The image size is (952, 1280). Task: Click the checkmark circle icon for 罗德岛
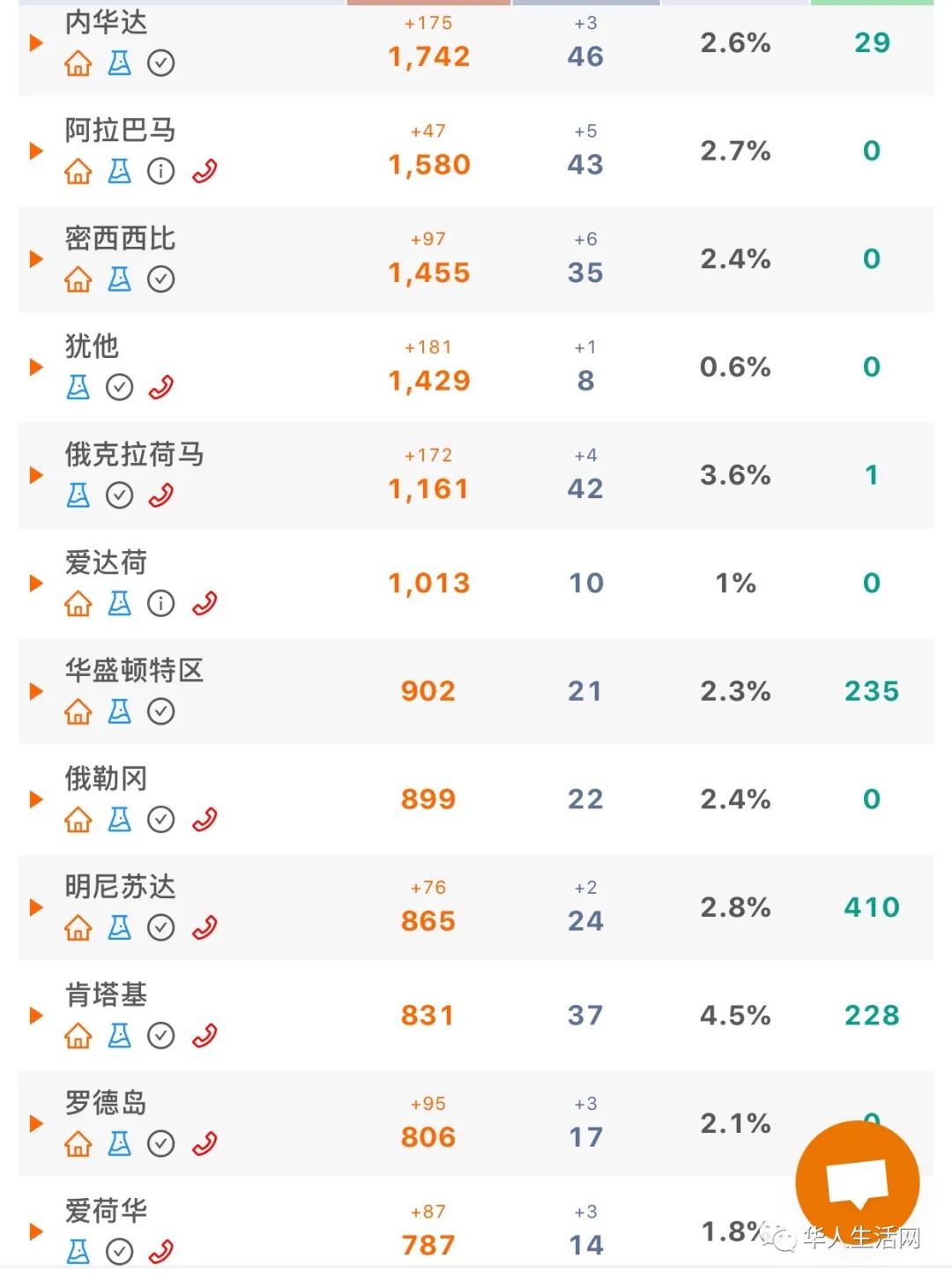[160, 1144]
